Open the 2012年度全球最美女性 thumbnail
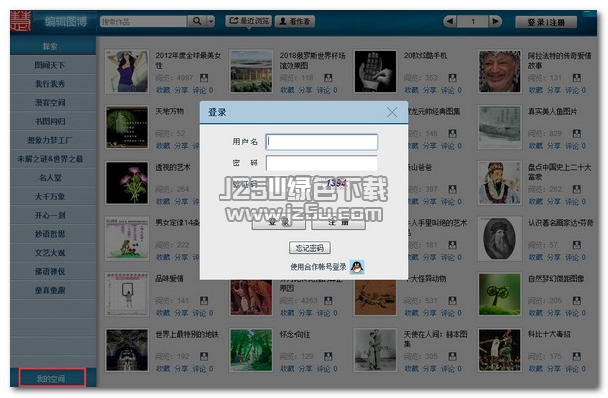Screen dimensions: 608x398 pos(127,71)
